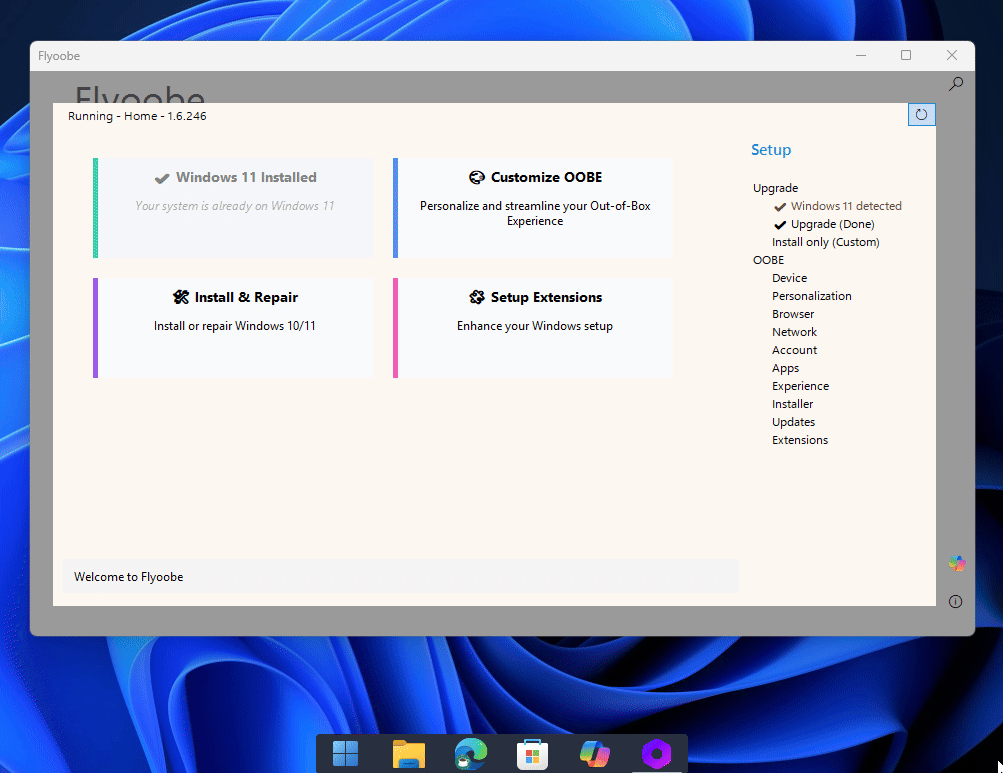Click the checkmark beside Upgrade (Done)
This screenshot has height=773, width=1003.
coord(780,223)
